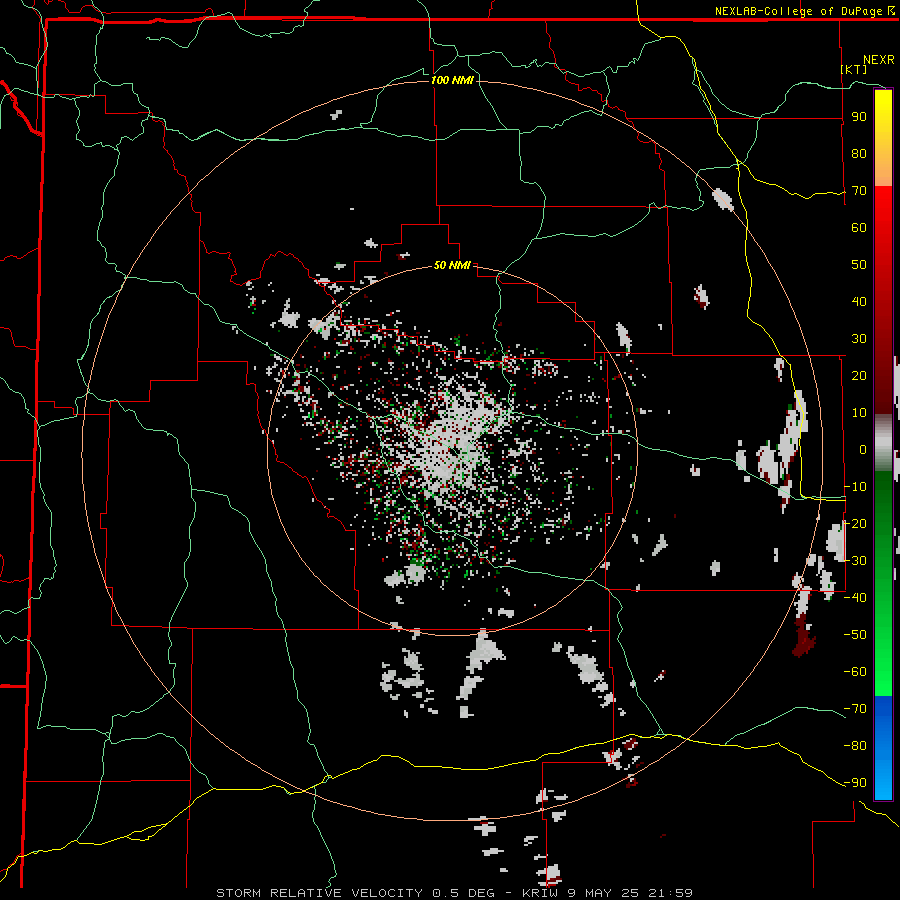The image size is (900, 900).
Task: Click the -40 scale value
Action: point(855,598)
